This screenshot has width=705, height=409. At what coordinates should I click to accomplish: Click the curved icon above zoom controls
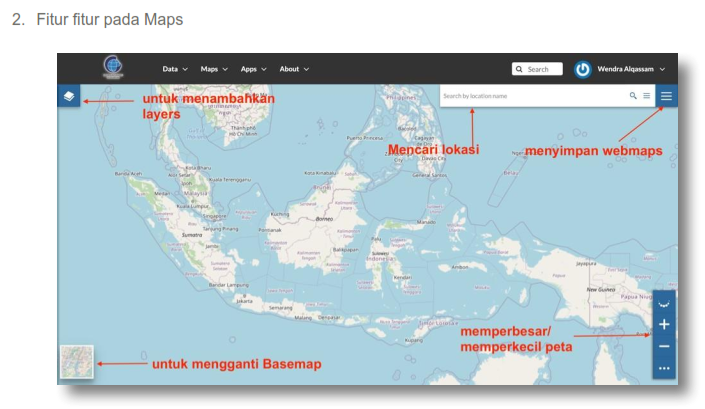point(664,303)
